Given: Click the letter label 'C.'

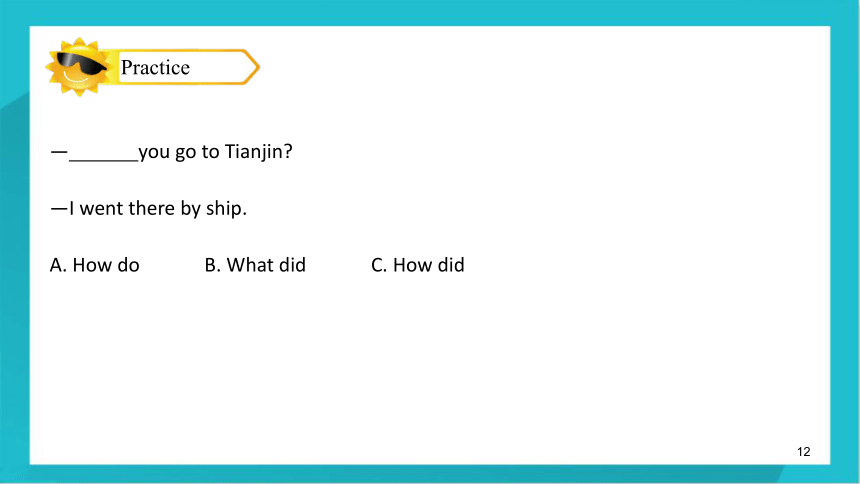Looking at the screenshot, I should (x=379, y=265).
